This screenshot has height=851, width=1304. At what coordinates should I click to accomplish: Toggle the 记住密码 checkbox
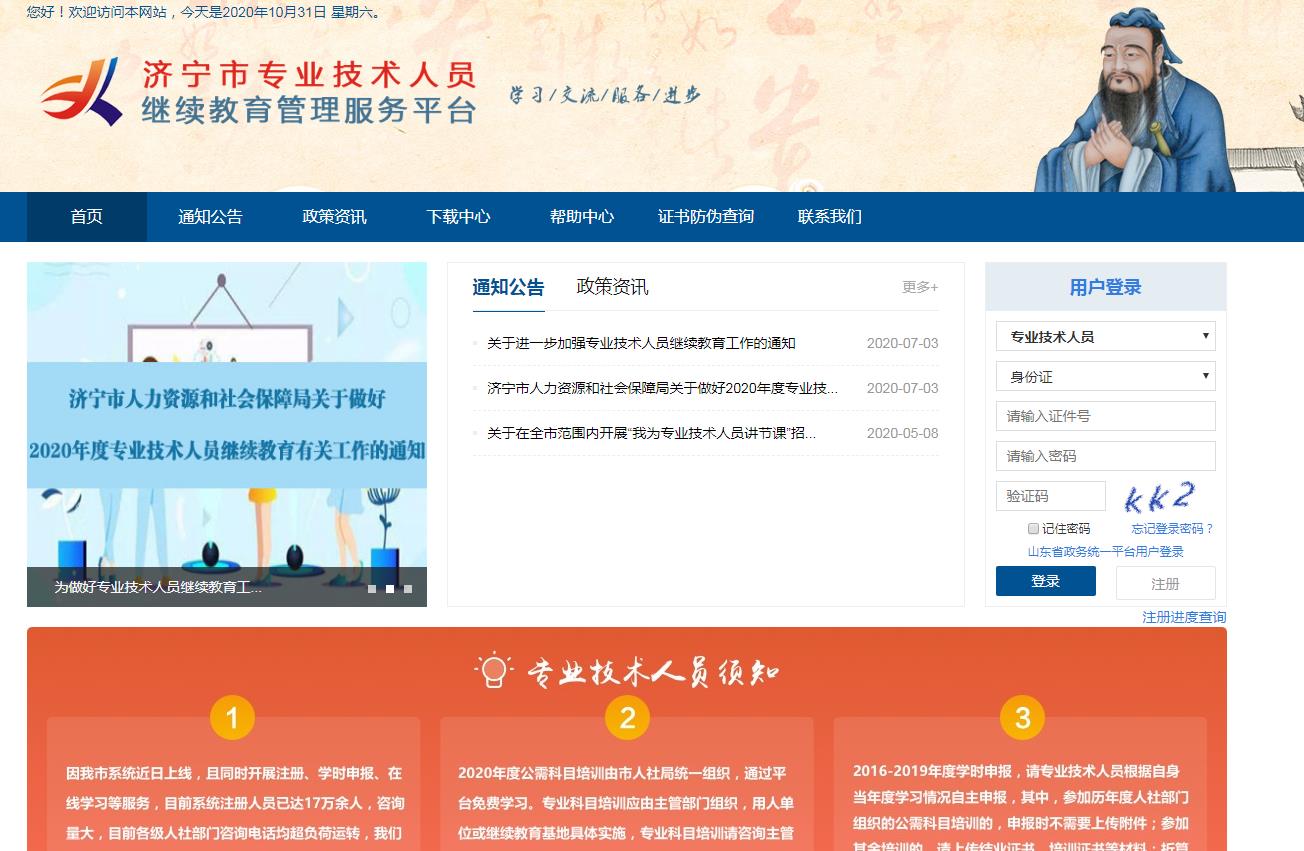point(1033,529)
